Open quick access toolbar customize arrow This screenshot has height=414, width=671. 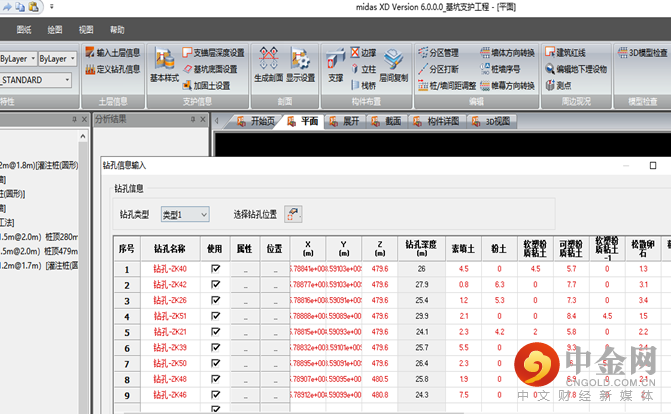[x=52, y=6]
